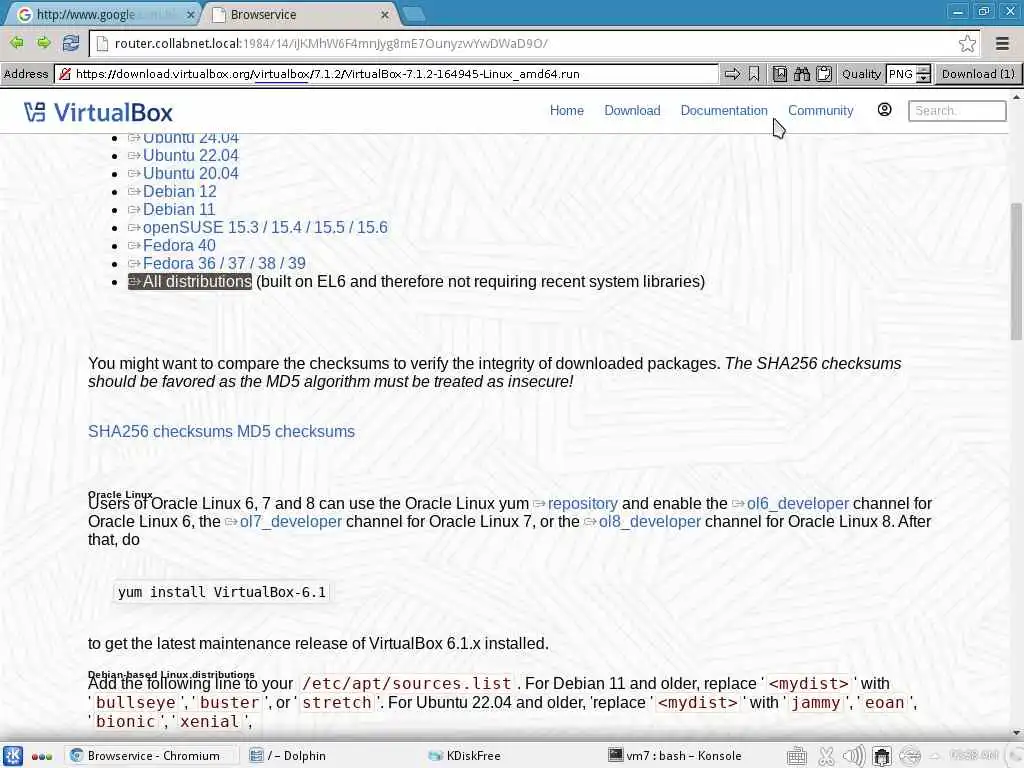Click the scrollbar down arrow
This screenshot has height=768, width=1024.
pyautogui.click(x=1016, y=733)
